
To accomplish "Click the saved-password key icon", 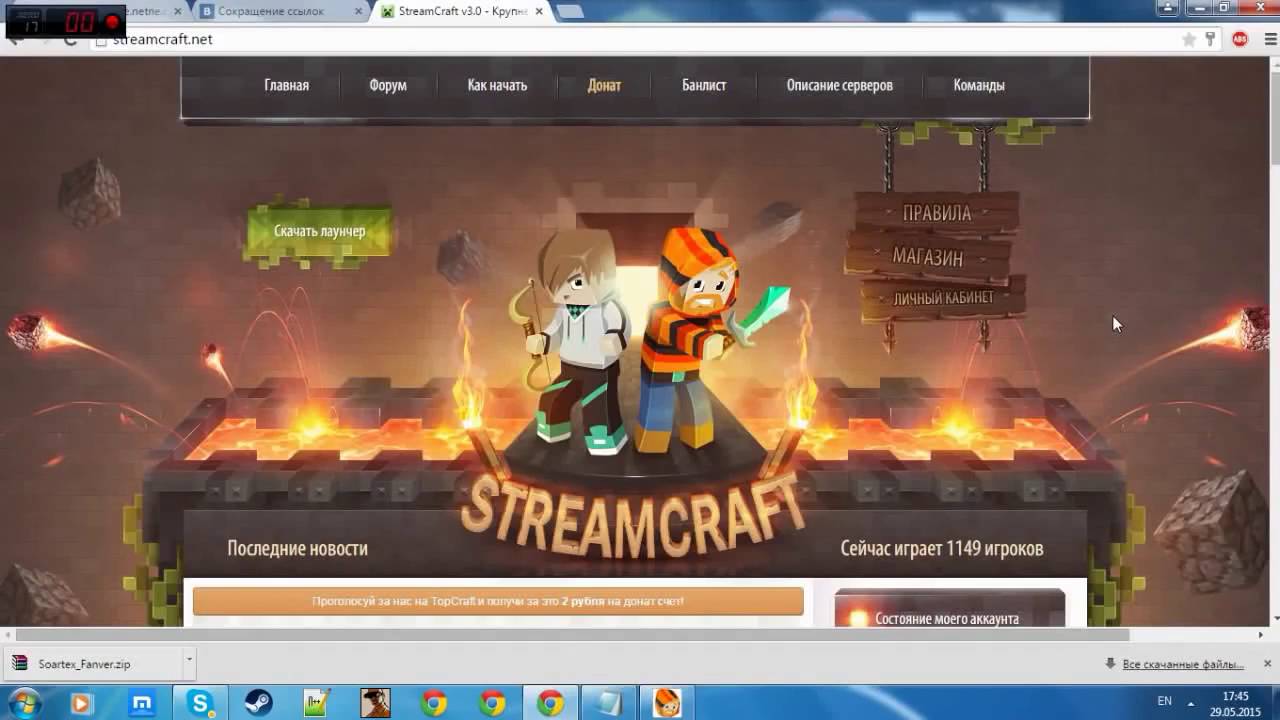I will (x=1210, y=39).
